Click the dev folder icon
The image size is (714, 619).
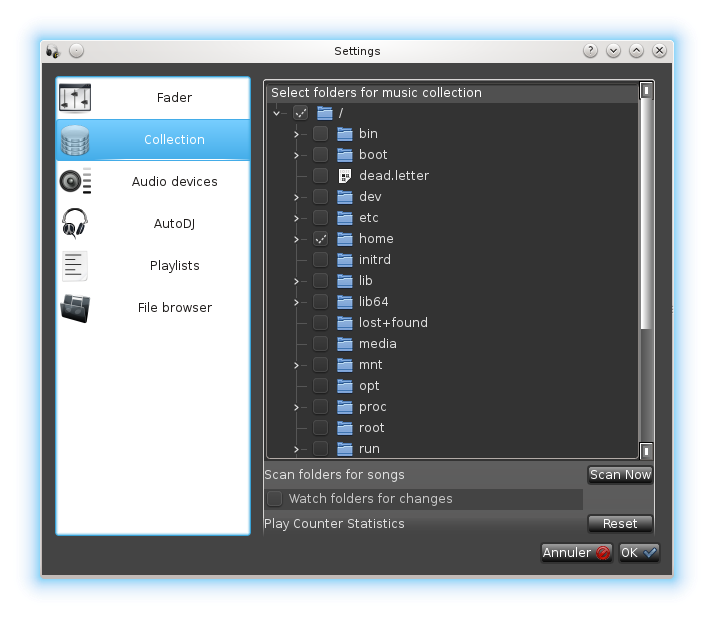tap(345, 197)
